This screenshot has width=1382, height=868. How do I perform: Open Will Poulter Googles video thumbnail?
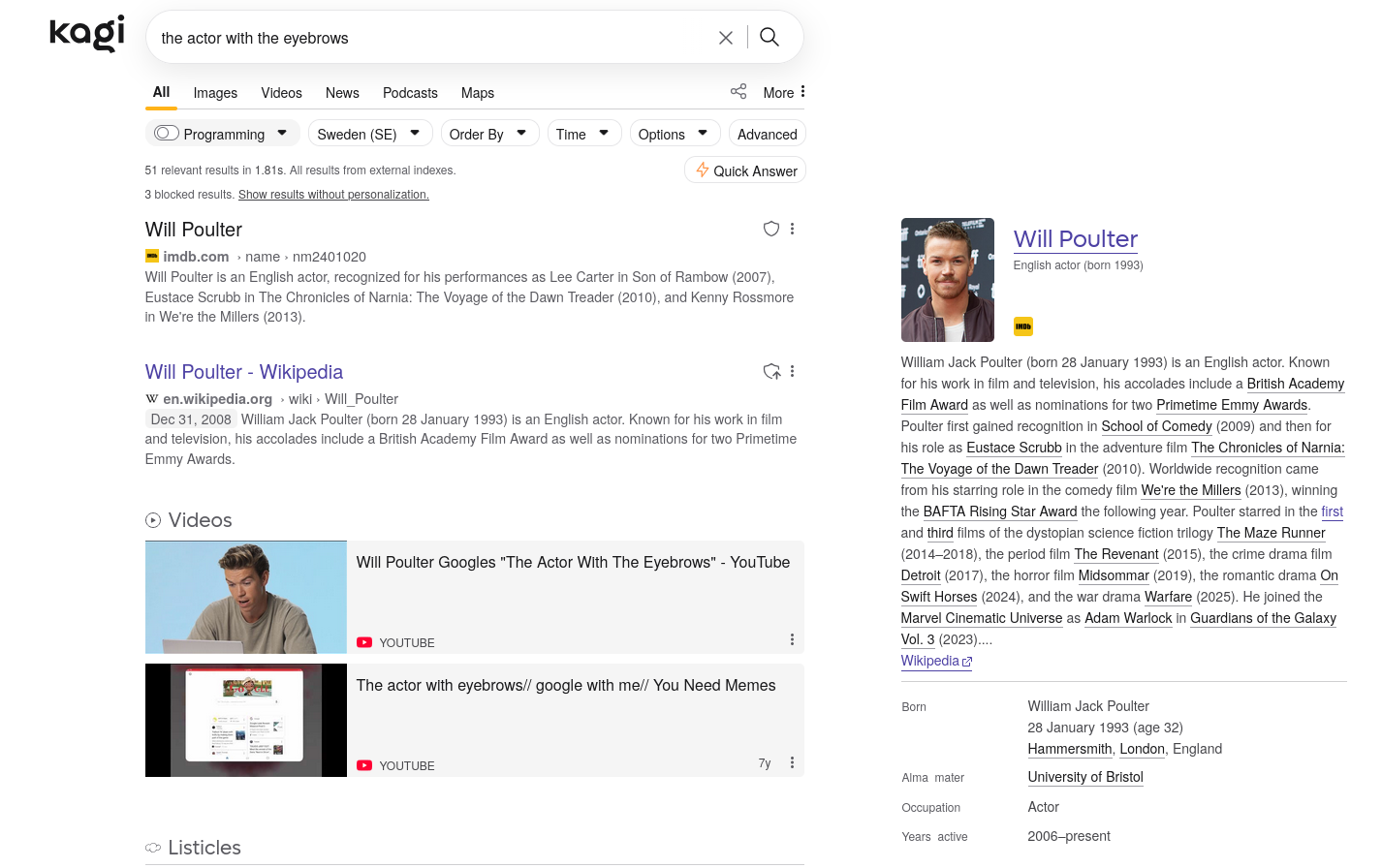coord(246,597)
